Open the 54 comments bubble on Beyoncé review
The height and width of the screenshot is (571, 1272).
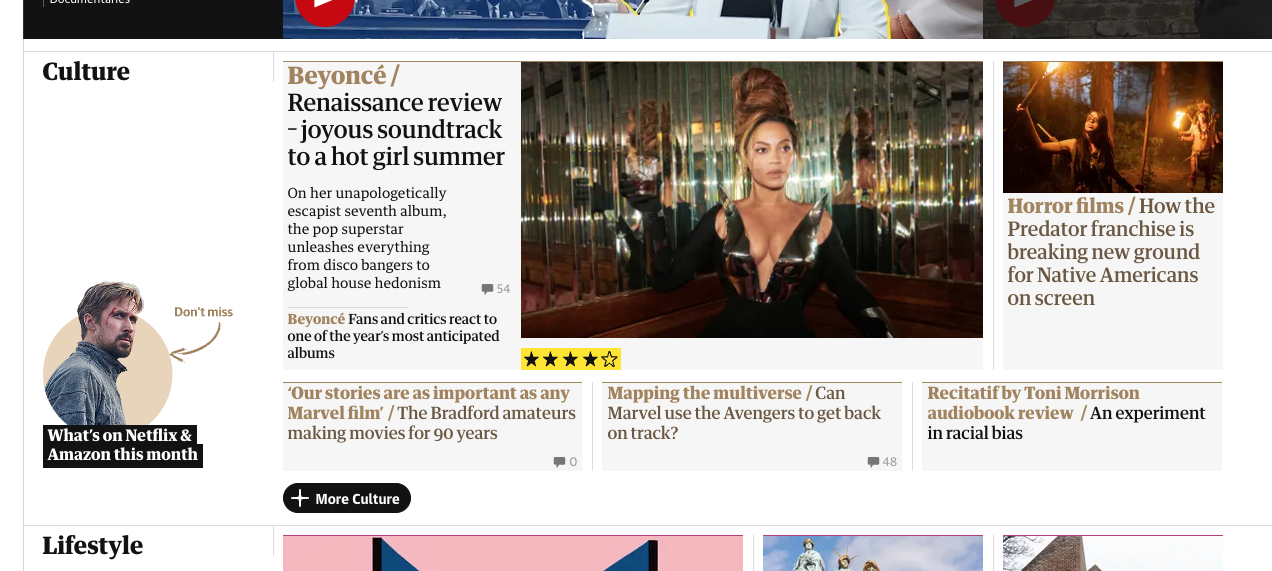pos(495,289)
